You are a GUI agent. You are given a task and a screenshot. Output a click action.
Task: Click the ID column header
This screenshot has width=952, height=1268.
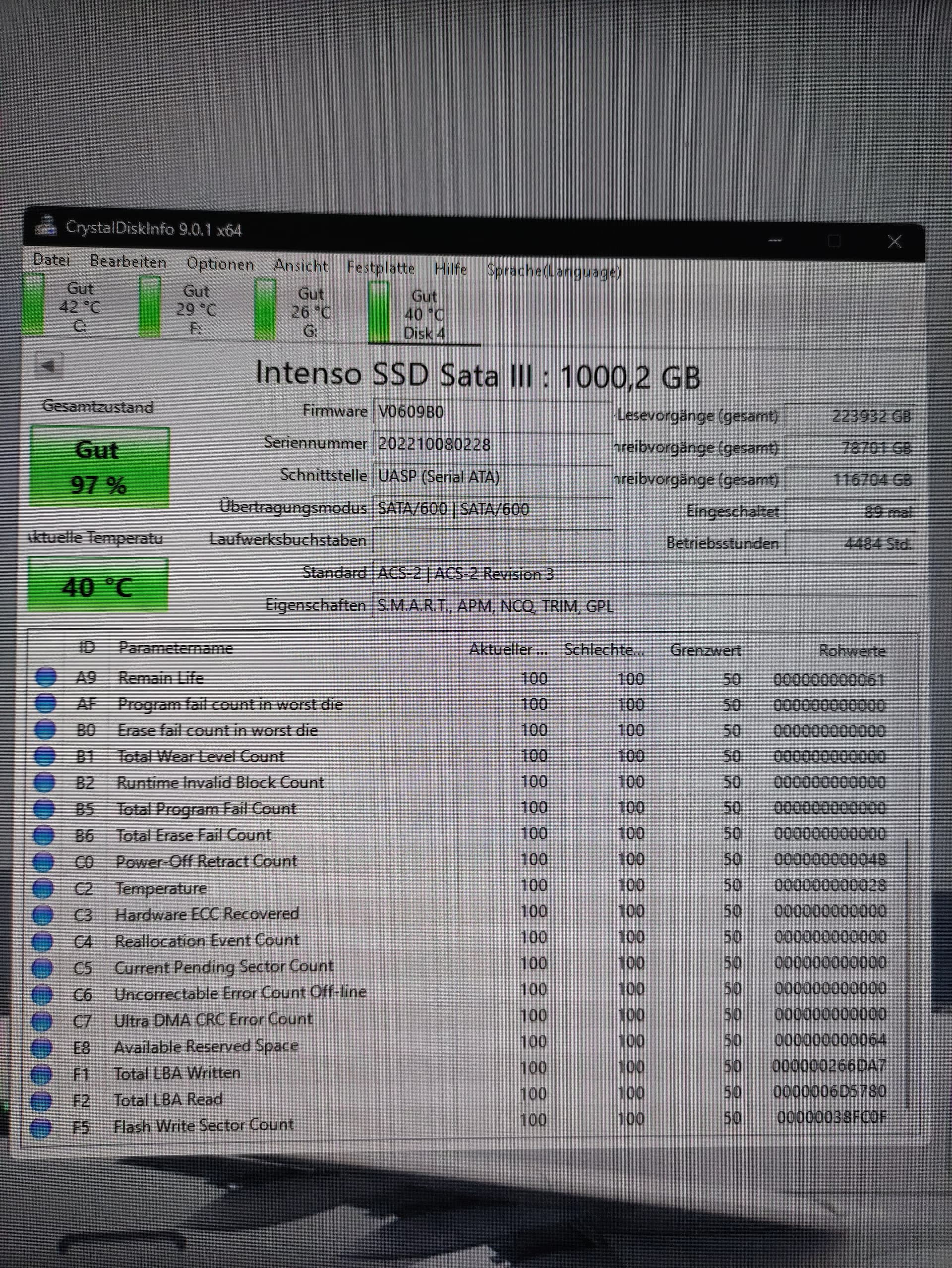point(87,647)
